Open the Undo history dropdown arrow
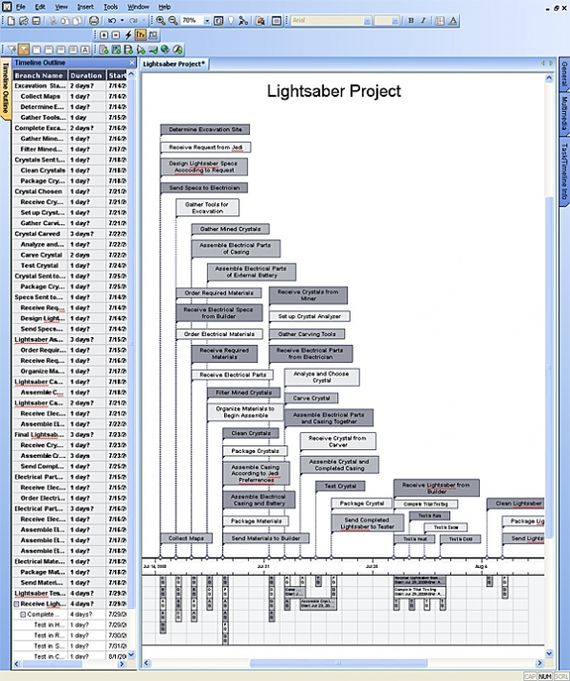This screenshot has width=570, height=681. pyautogui.click(x=122, y=20)
